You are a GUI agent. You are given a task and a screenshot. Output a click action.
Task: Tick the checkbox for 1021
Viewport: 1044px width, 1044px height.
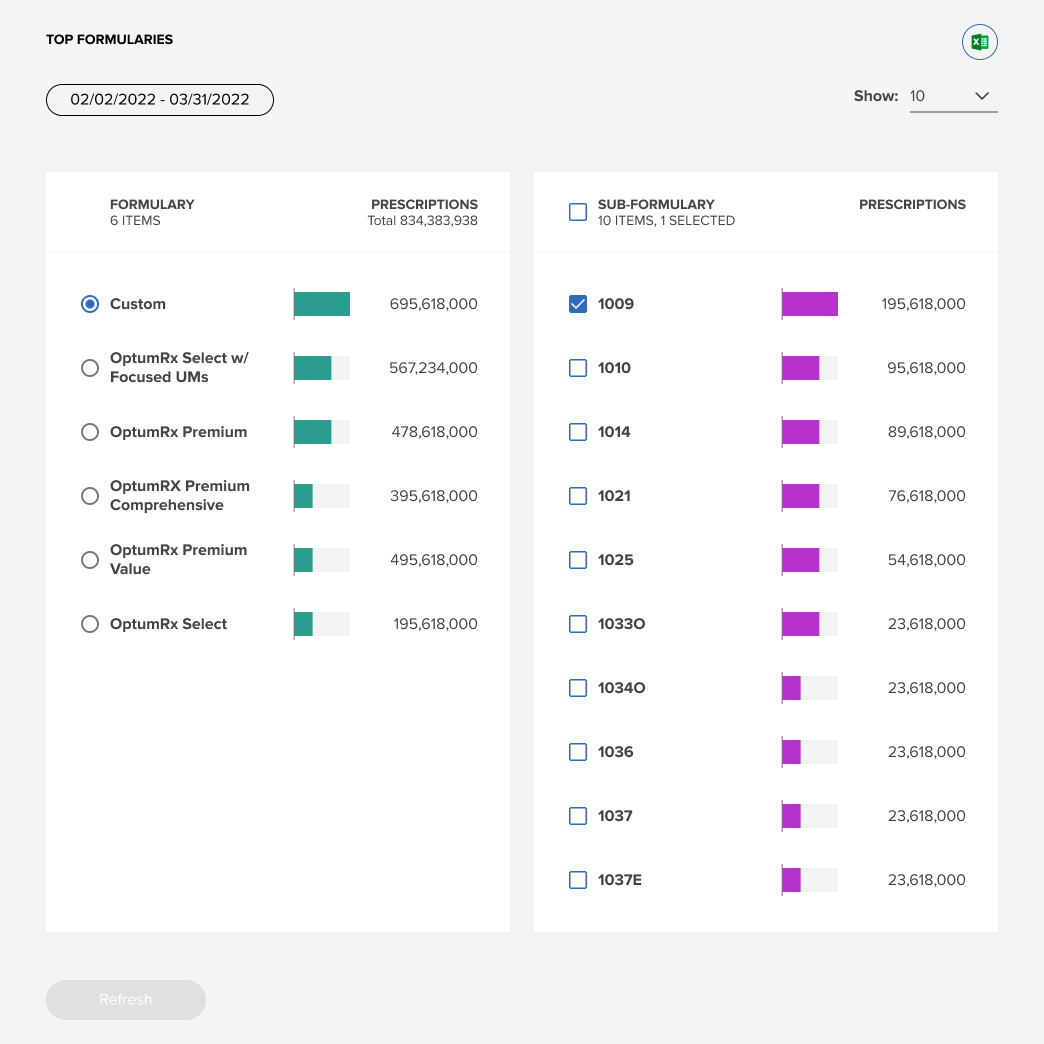pos(578,496)
